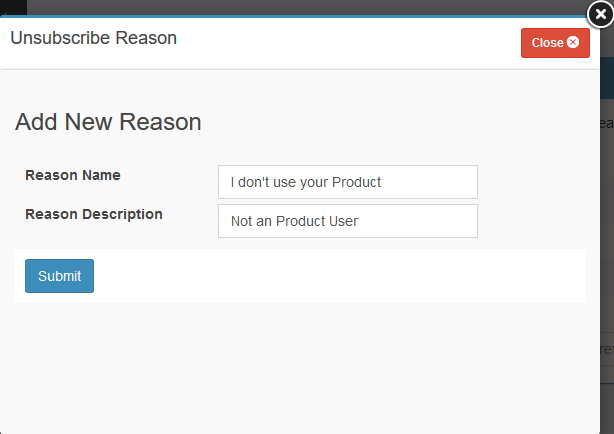Focus the Reason Description text field
The image size is (614, 434).
pos(347,221)
